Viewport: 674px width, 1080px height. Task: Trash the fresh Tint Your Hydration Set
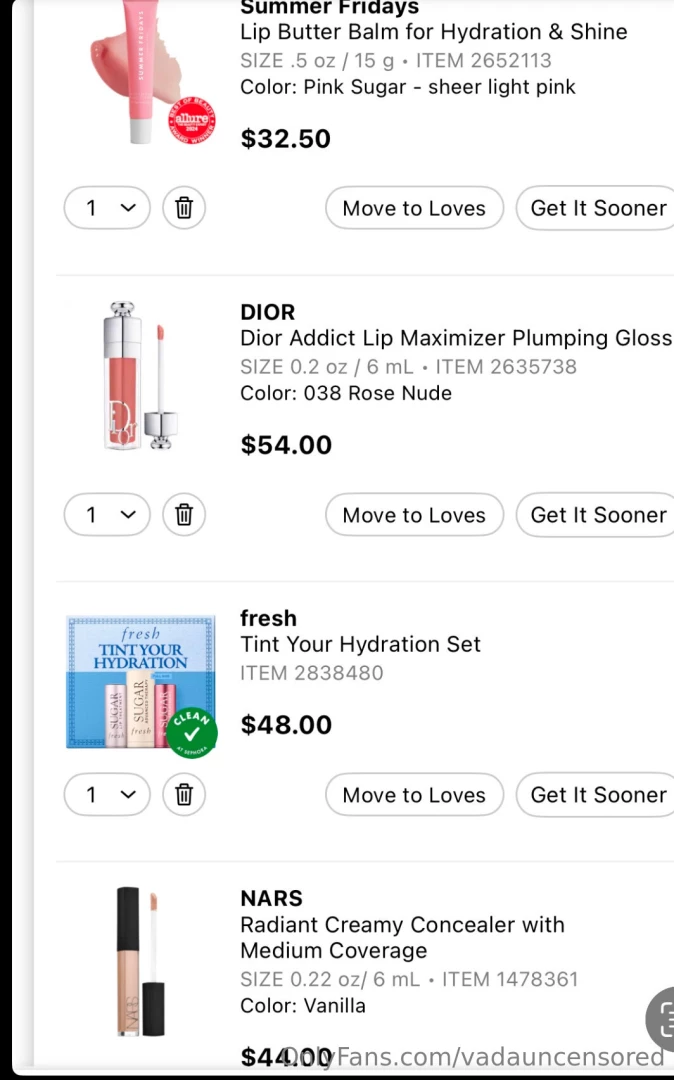point(184,795)
